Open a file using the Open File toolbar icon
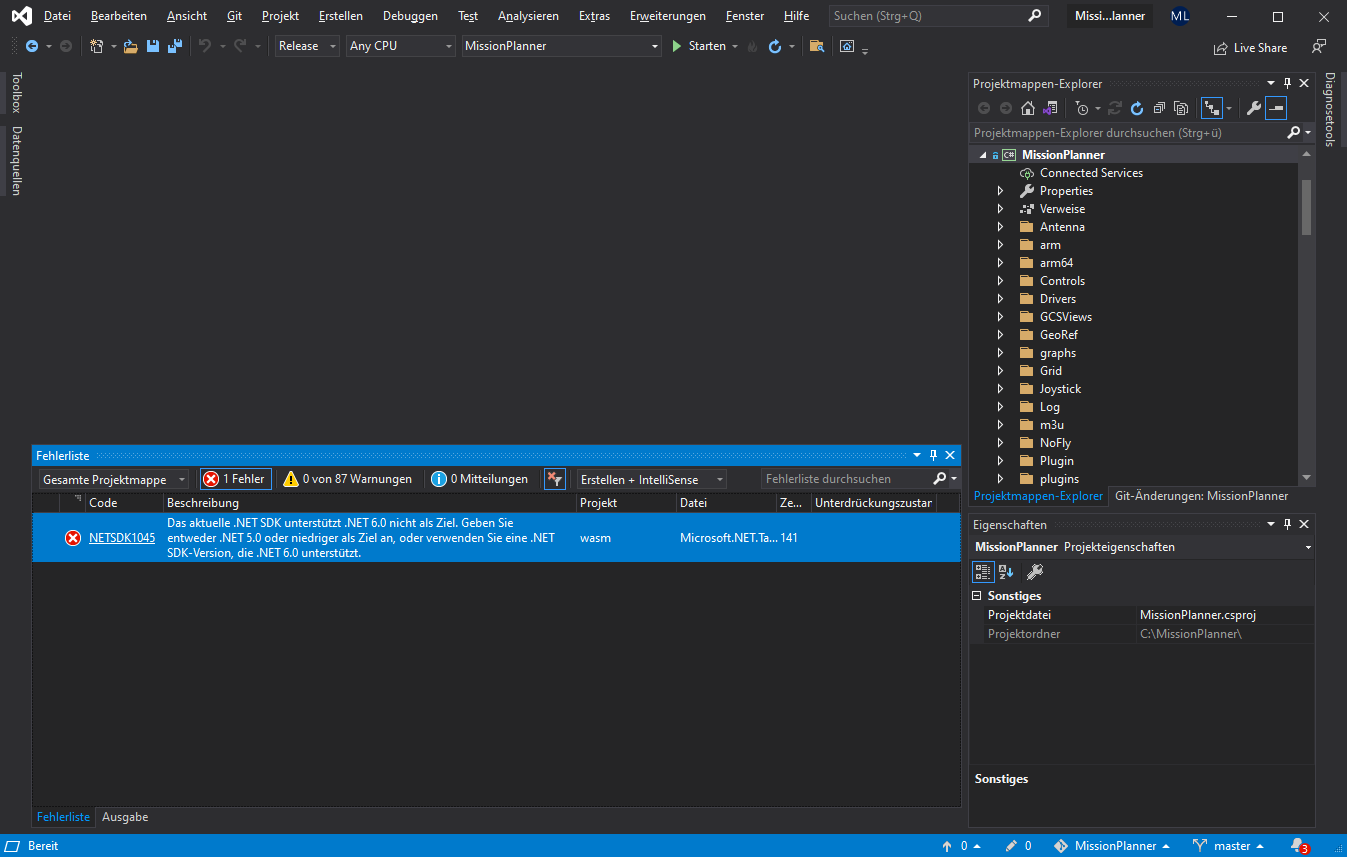 (130, 46)
